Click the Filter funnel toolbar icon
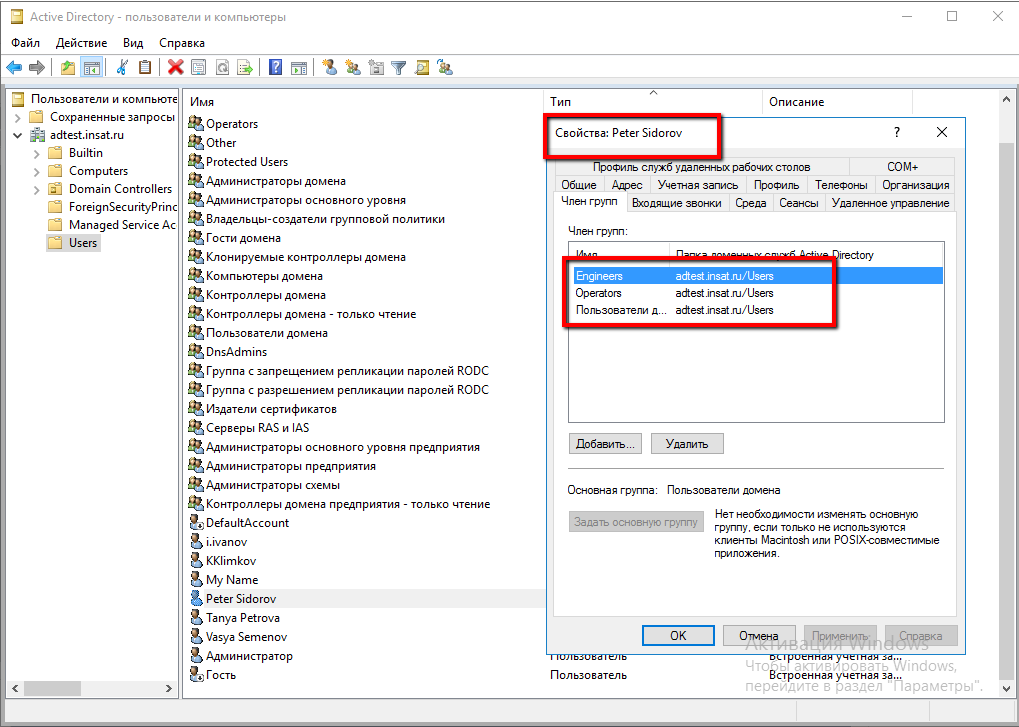This screenshot has height=727, width=1019. tap(399, 68)
